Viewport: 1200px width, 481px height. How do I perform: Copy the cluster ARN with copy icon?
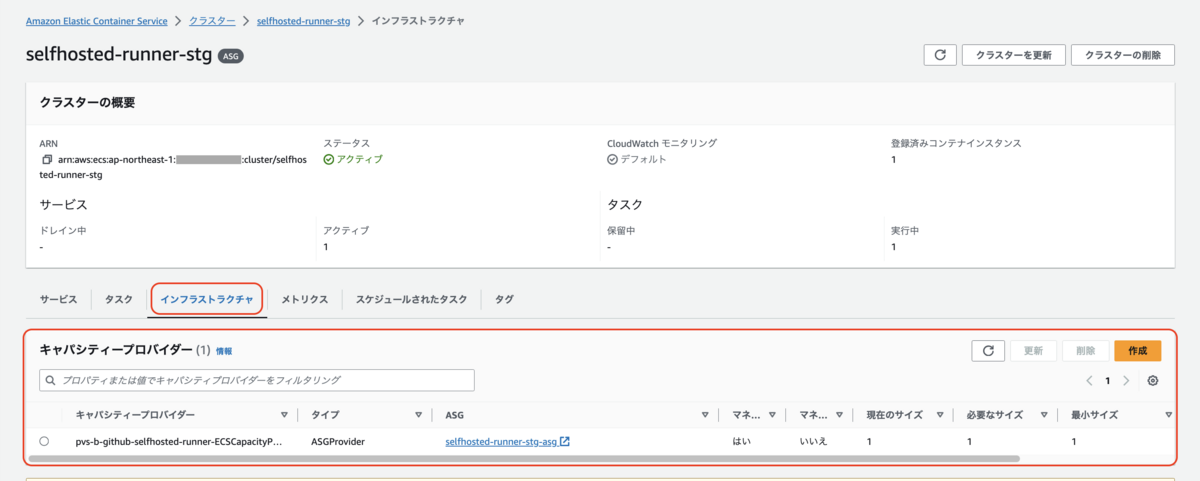pos(46,160)
